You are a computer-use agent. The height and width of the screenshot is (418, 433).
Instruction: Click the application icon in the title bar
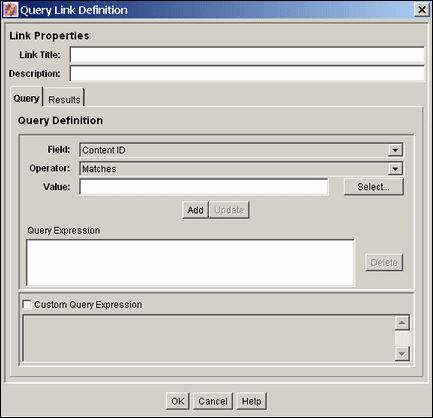pyautogui.click(x=10, y=10)
